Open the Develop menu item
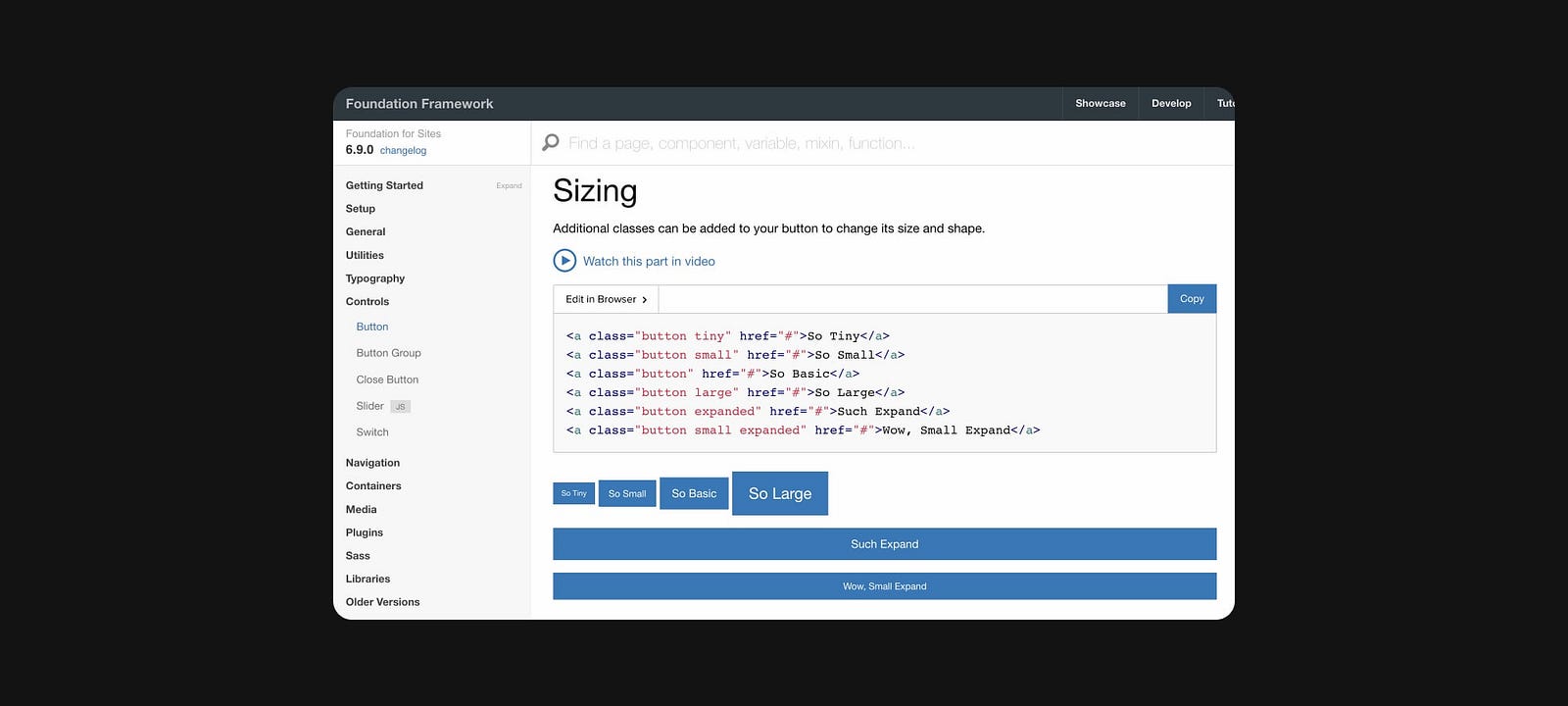The width and height of the screenshot is (1568, 706). (1171, 104)
